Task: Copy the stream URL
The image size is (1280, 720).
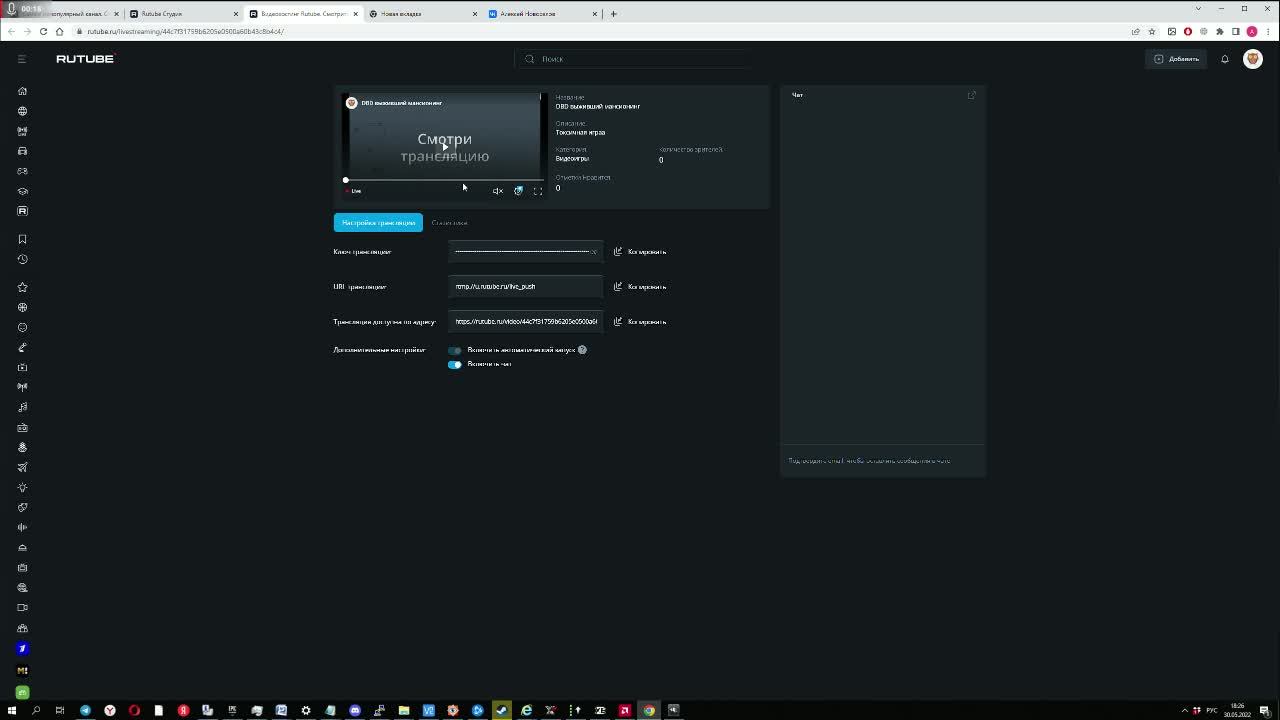Action: coord(640,287)
